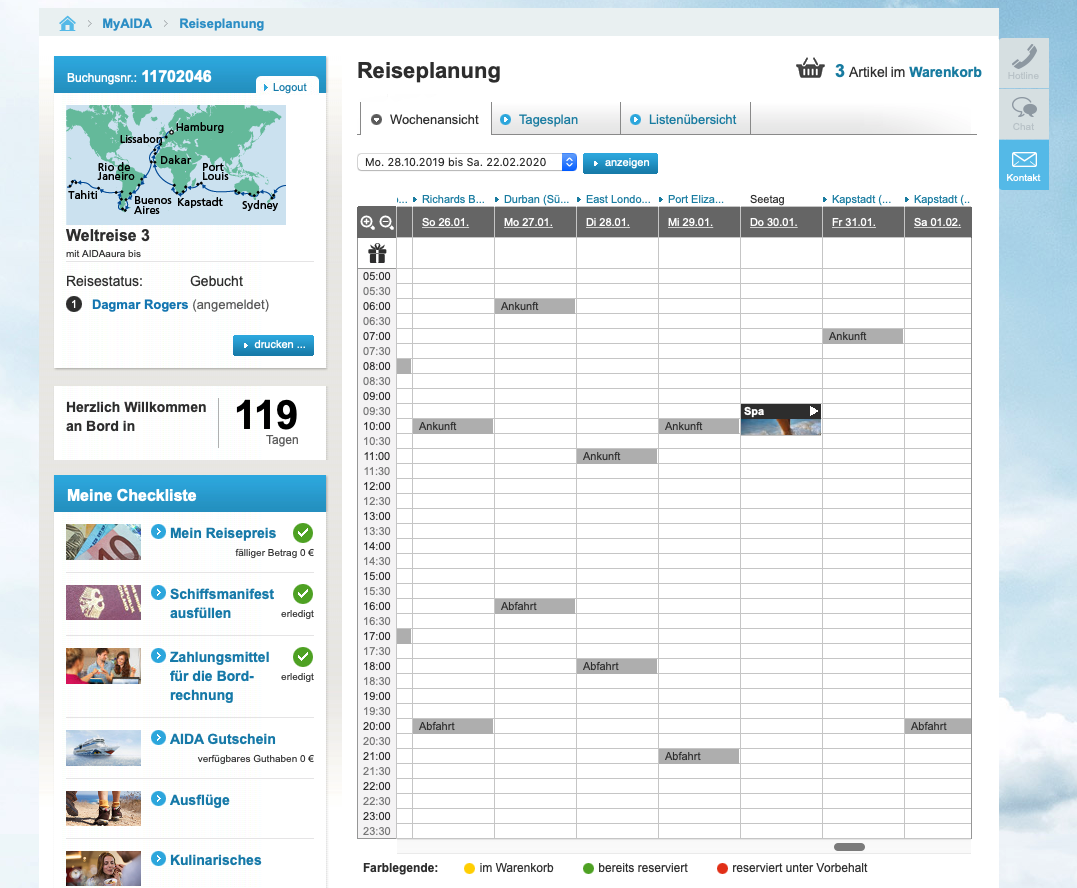Click the green checkmark next to Mein Reisepreis
This screenshot has width=1077, height=888.
(303, 532)
